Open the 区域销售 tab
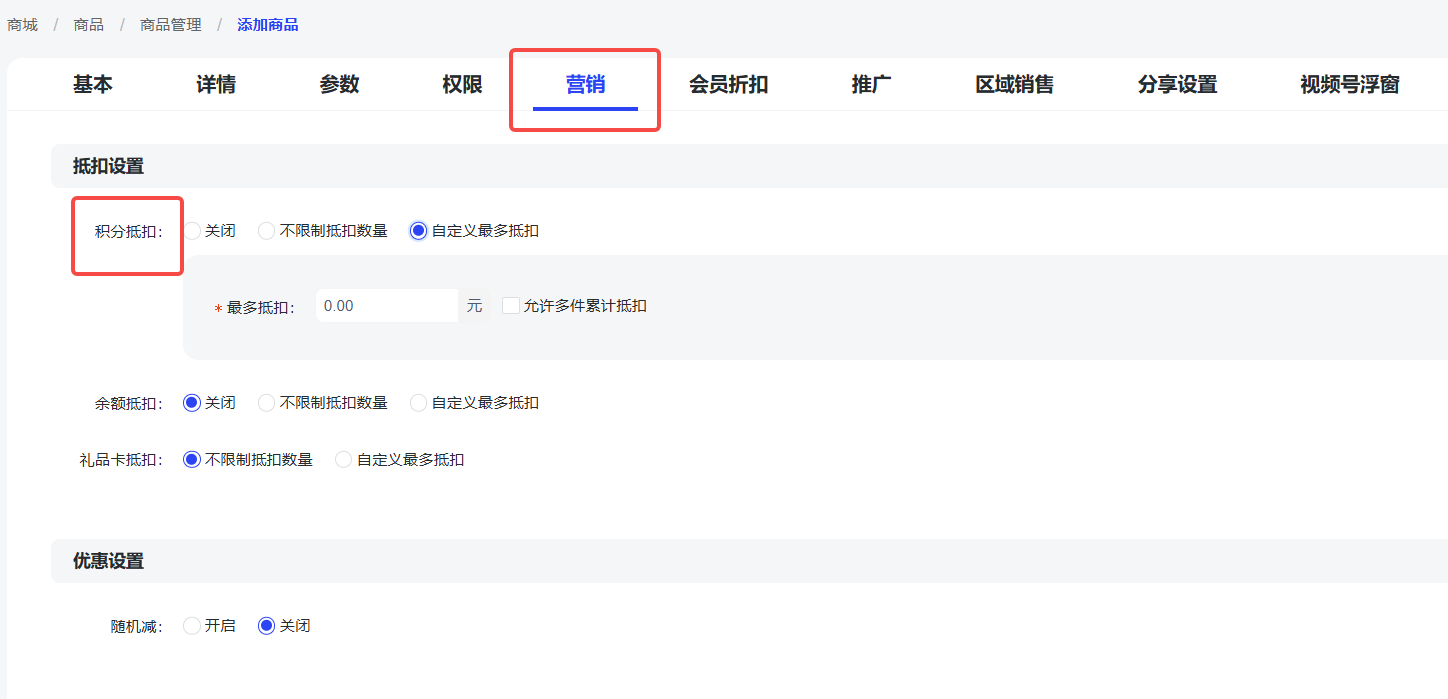 (1014, 85)
